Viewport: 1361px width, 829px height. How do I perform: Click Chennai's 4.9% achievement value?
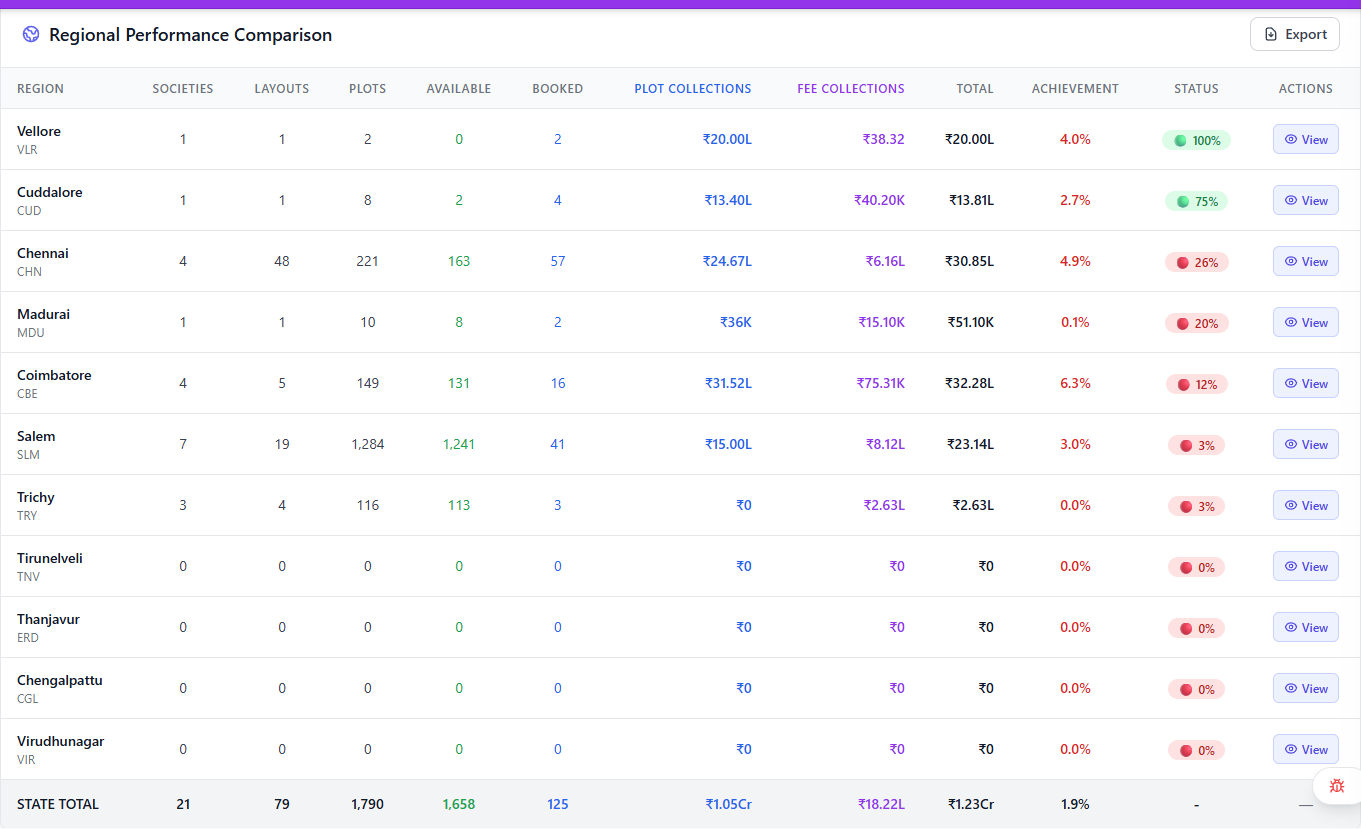(1075, 262)
